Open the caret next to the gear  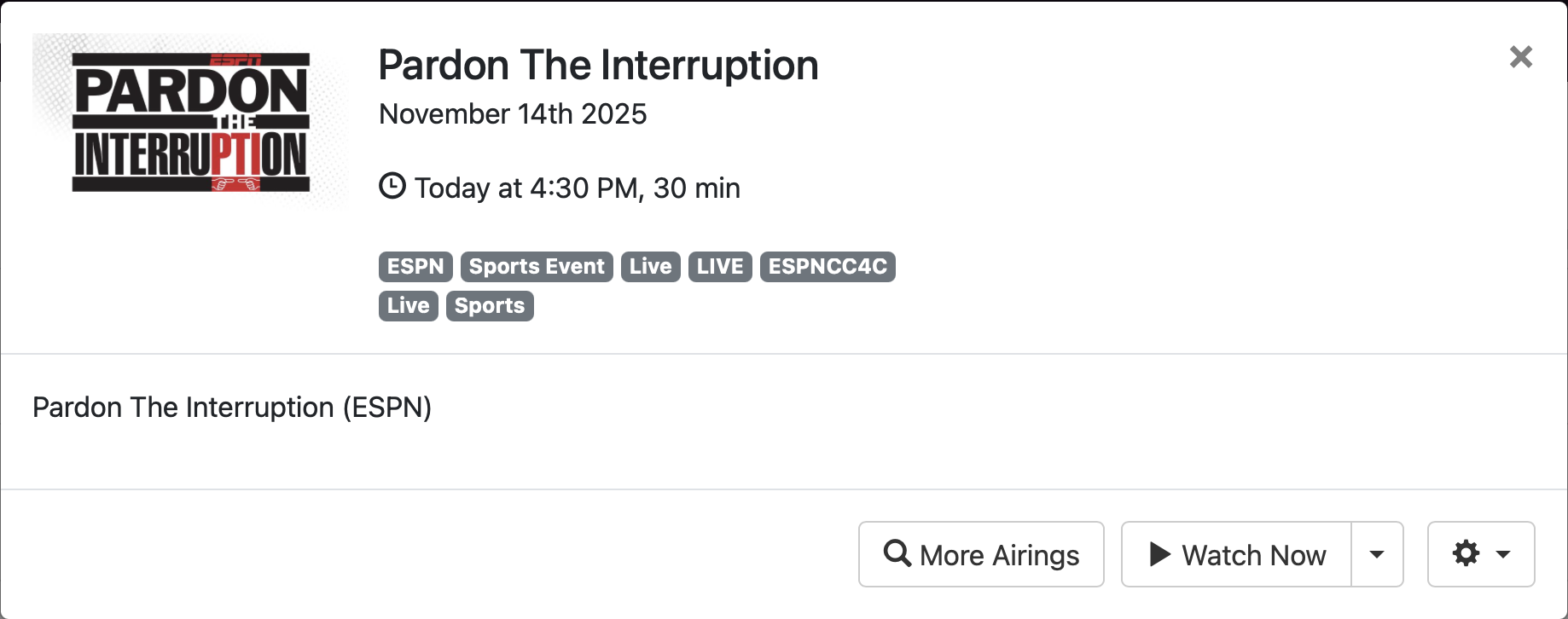tap(1503, 554)
